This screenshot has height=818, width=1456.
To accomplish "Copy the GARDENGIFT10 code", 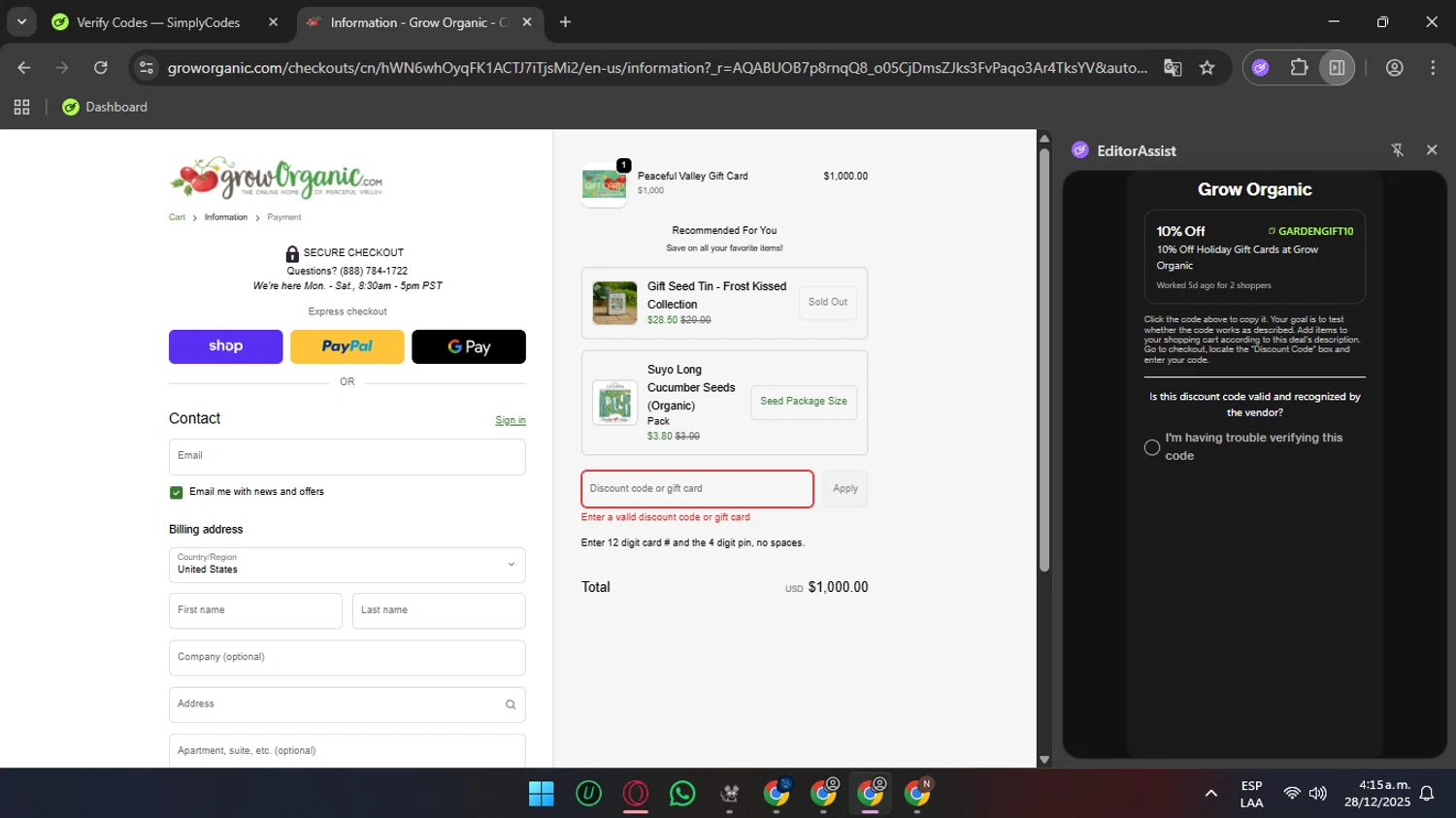I will [1310, 231].
